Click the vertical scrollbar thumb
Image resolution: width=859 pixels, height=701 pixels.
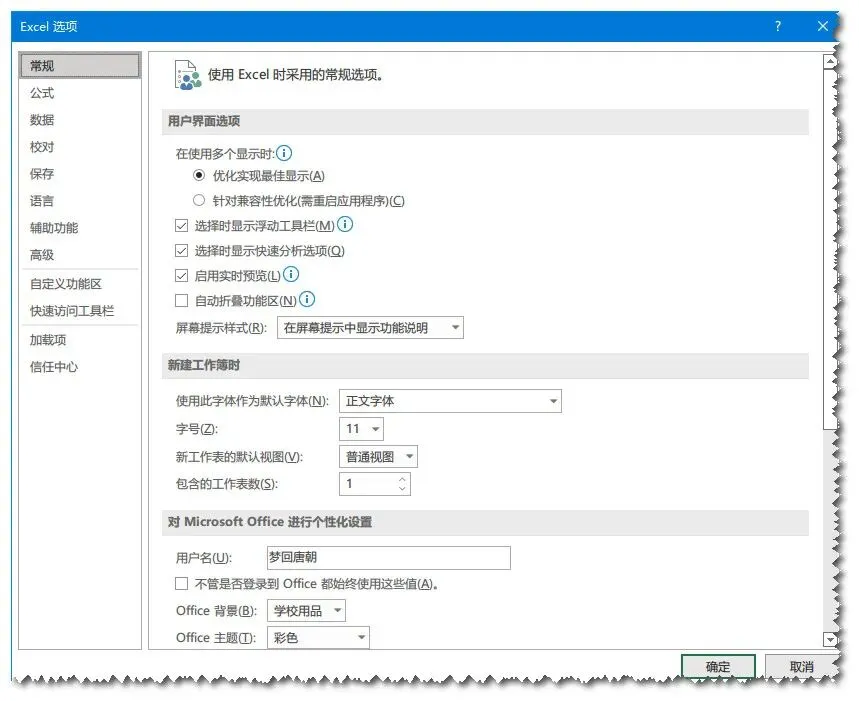pos(831,249)
